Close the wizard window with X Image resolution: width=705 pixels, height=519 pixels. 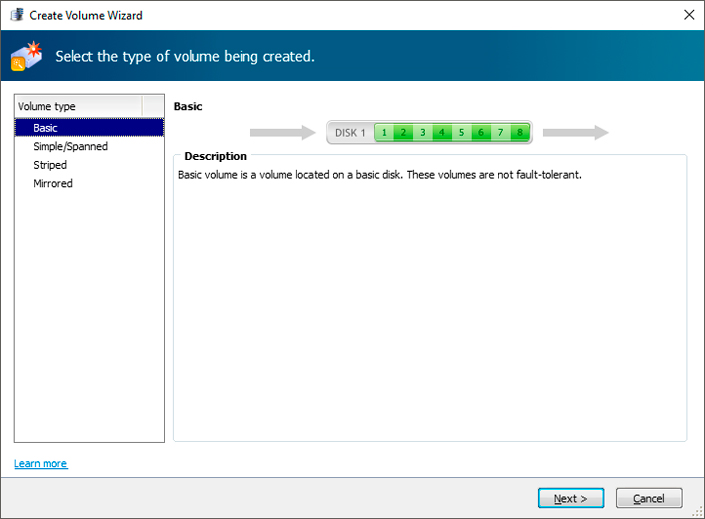point(689,15)
